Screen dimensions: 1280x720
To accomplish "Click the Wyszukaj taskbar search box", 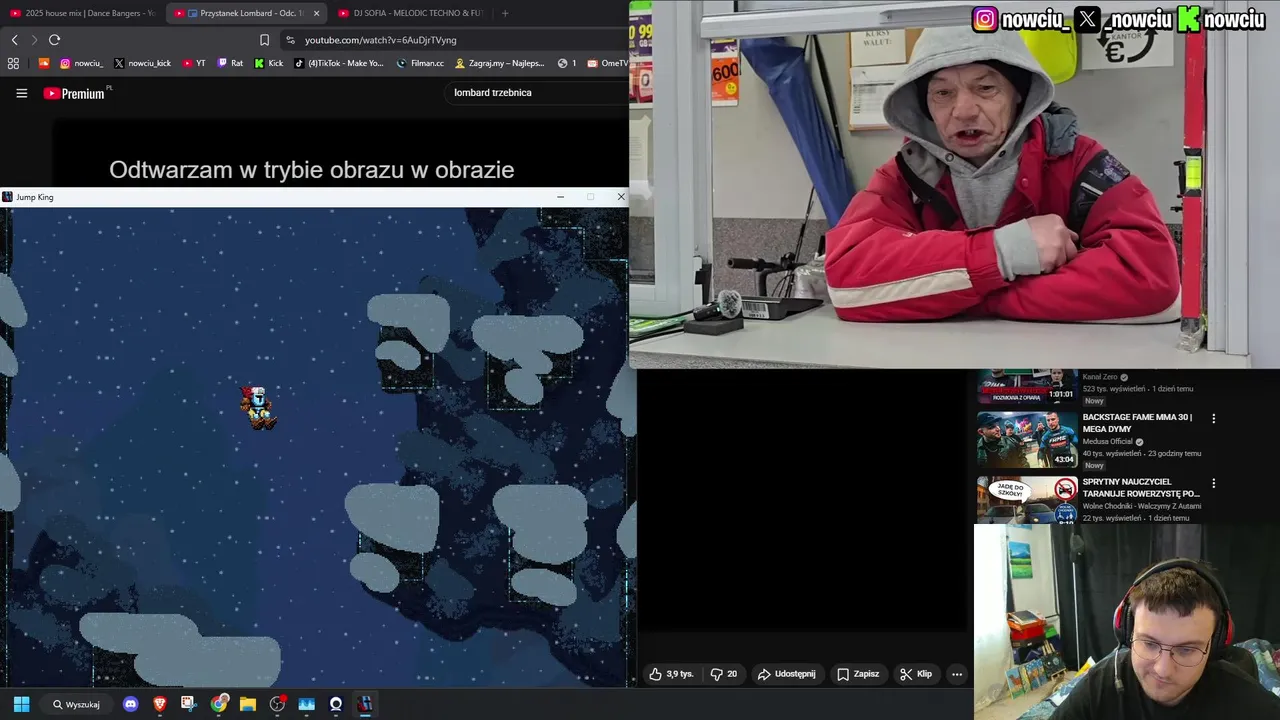I will 77,704.
